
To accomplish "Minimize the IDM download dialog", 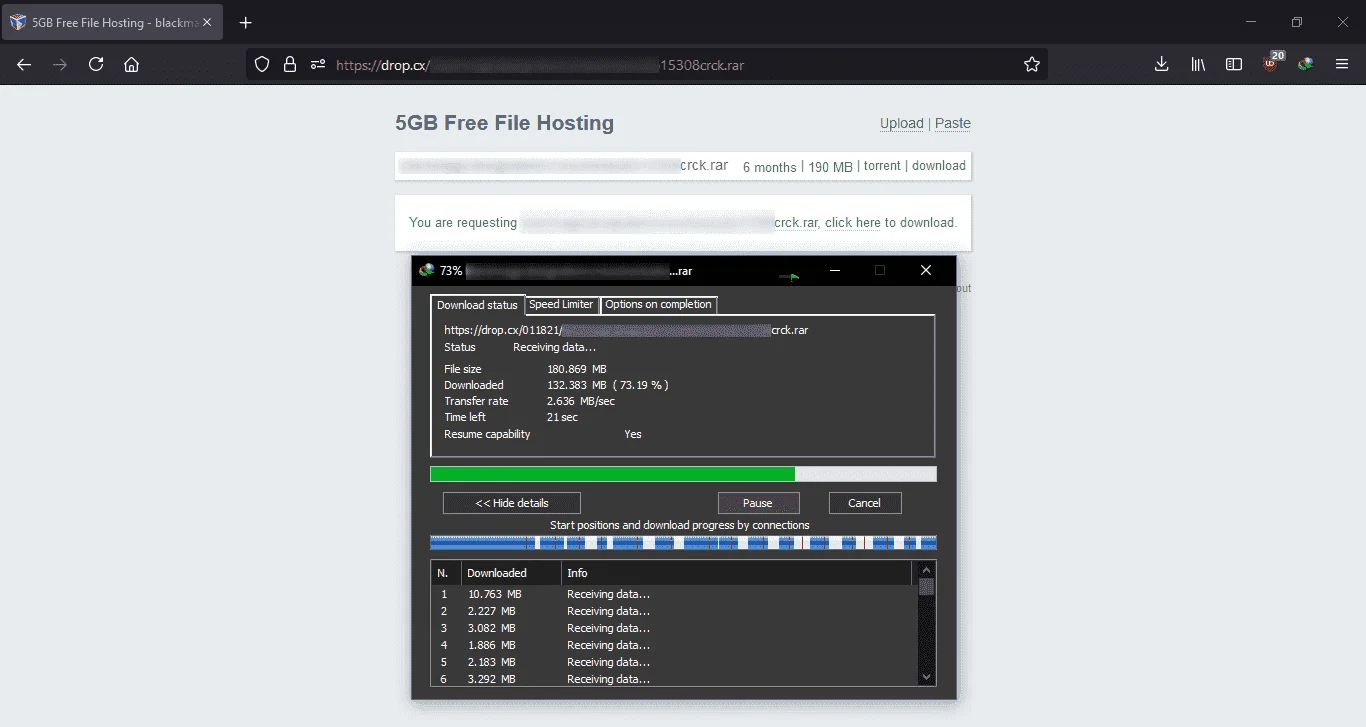I will [x=835, y=270].
